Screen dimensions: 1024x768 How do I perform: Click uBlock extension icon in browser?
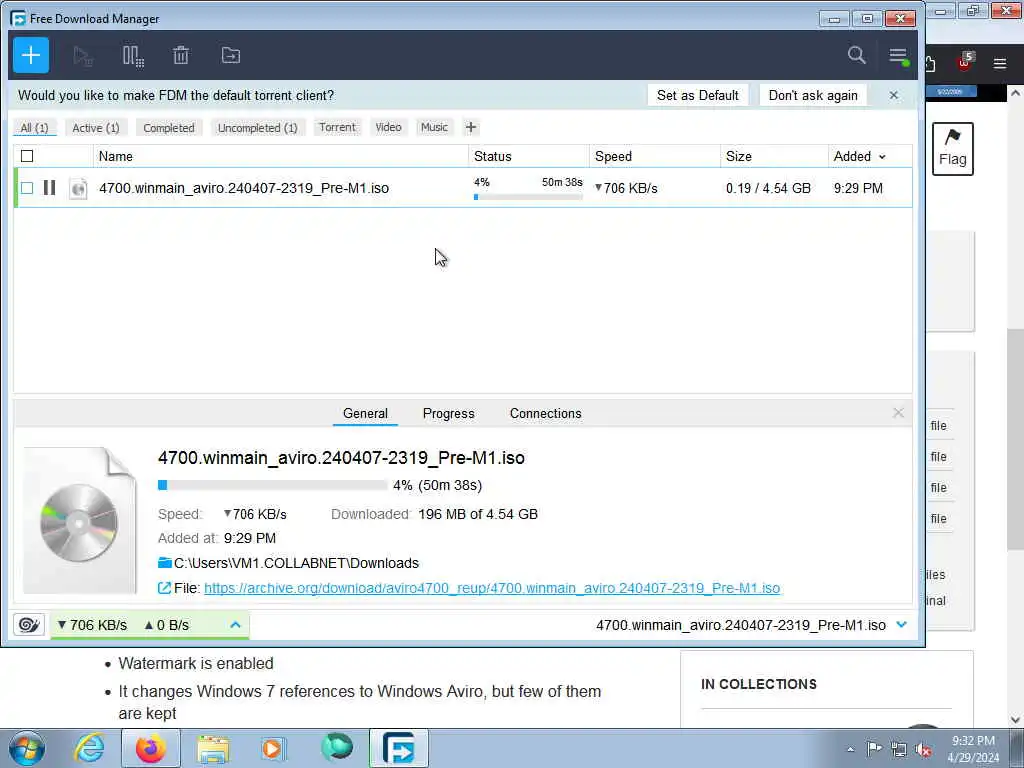pos(964,63)
